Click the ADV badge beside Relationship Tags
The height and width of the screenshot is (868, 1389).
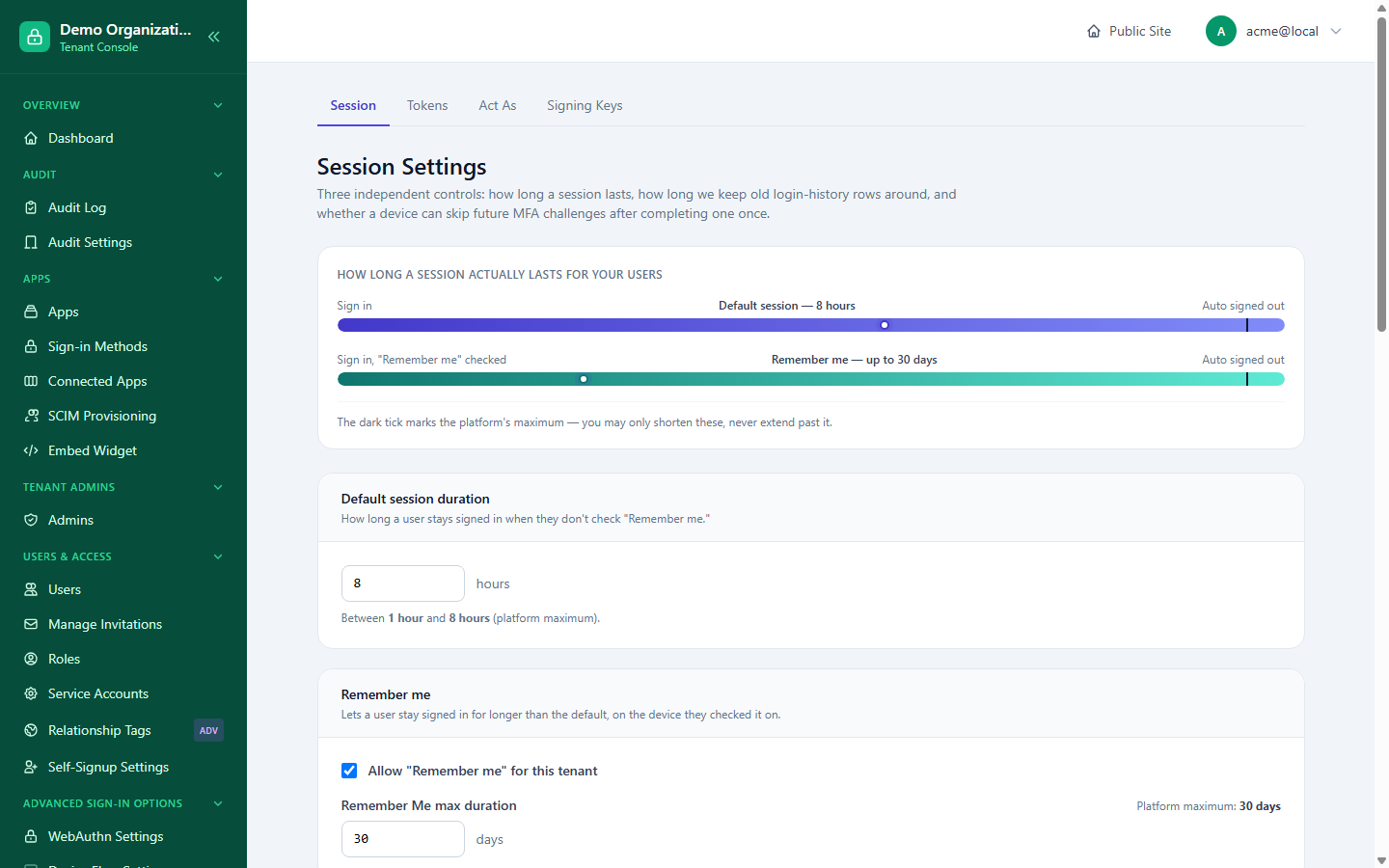pyautogui.click(x=208, y=730)
